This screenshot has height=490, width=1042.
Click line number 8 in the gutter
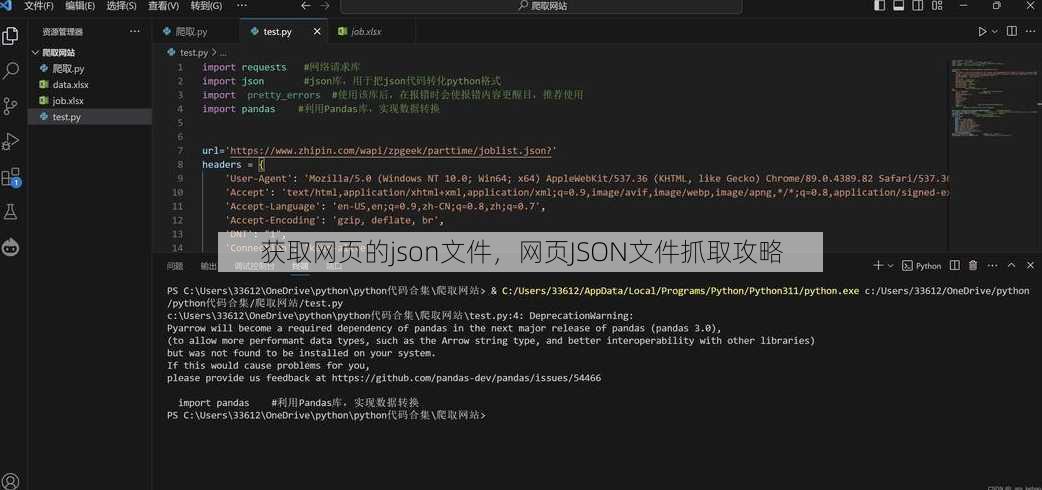(180, 164)
